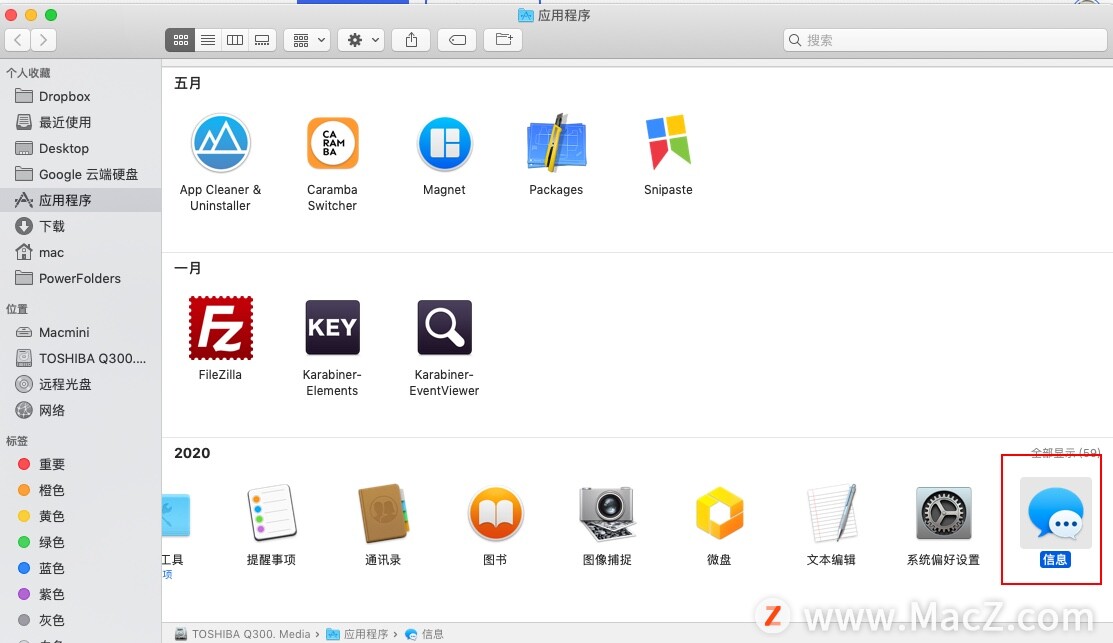The width and height of the screenshot is (1113, 643).
Task: Create a new folder from toolbar
Action: [x=503, y=40]
